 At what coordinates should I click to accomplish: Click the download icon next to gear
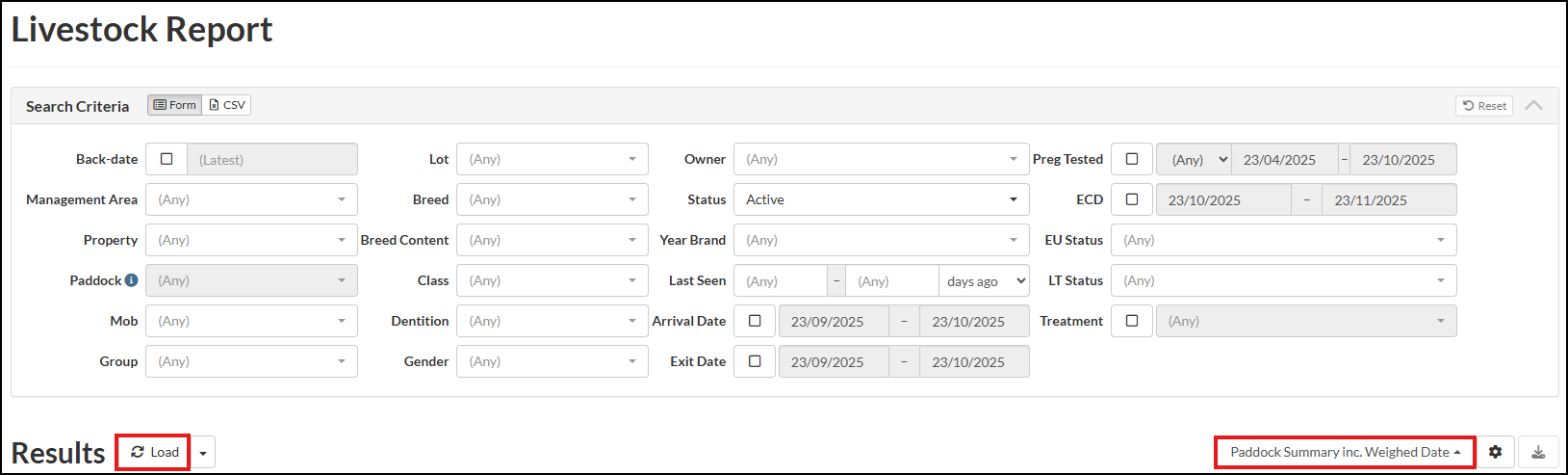tap(1538, 452)
